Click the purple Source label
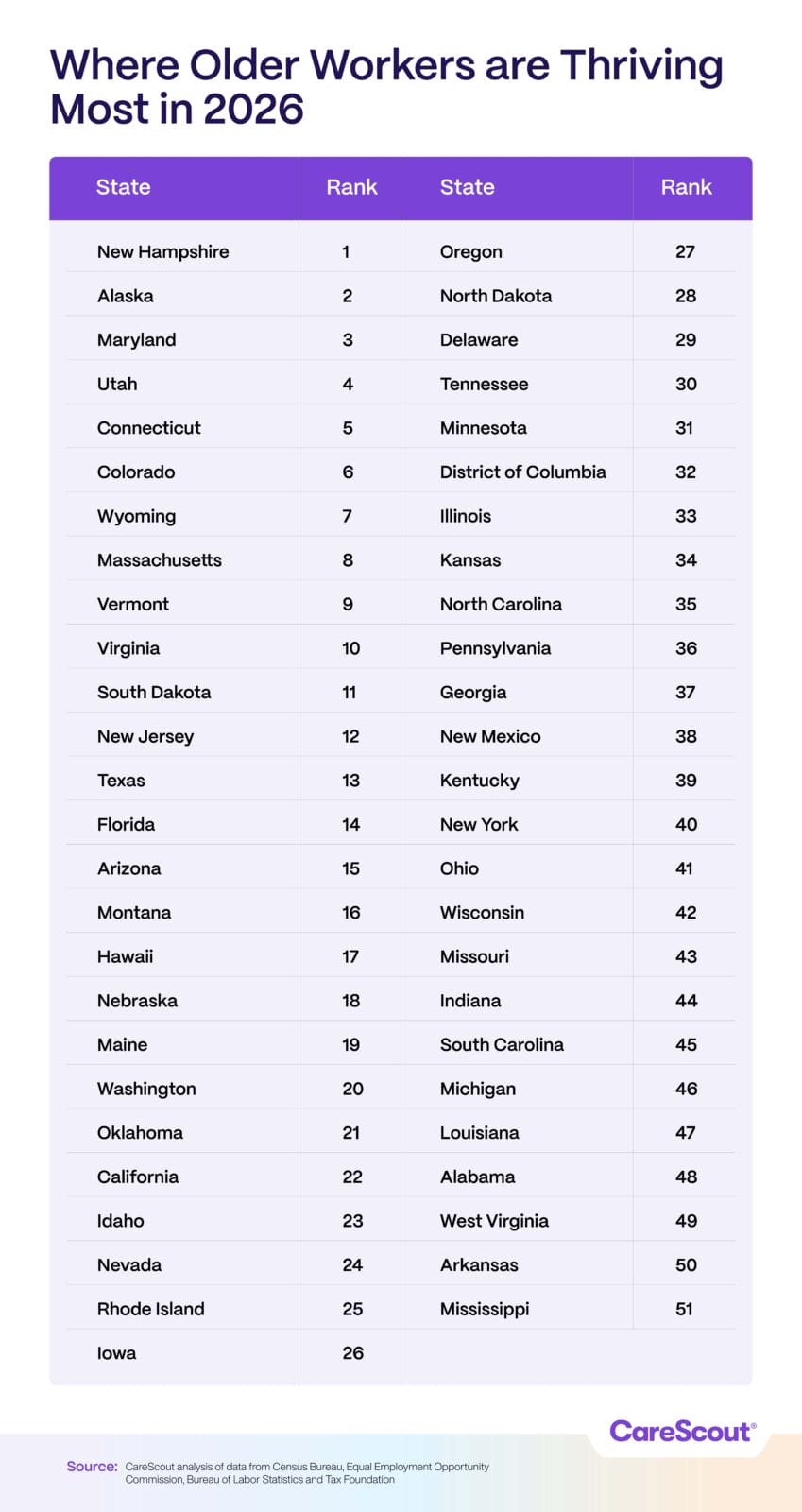 (x=92, y=1467)
